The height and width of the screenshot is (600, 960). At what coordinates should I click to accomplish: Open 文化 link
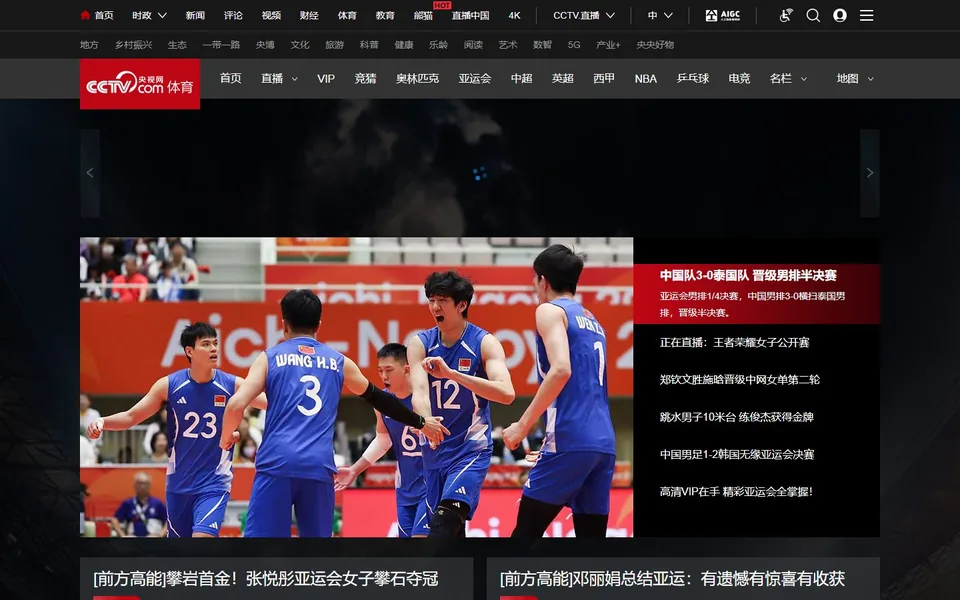[x=300, y=45]
